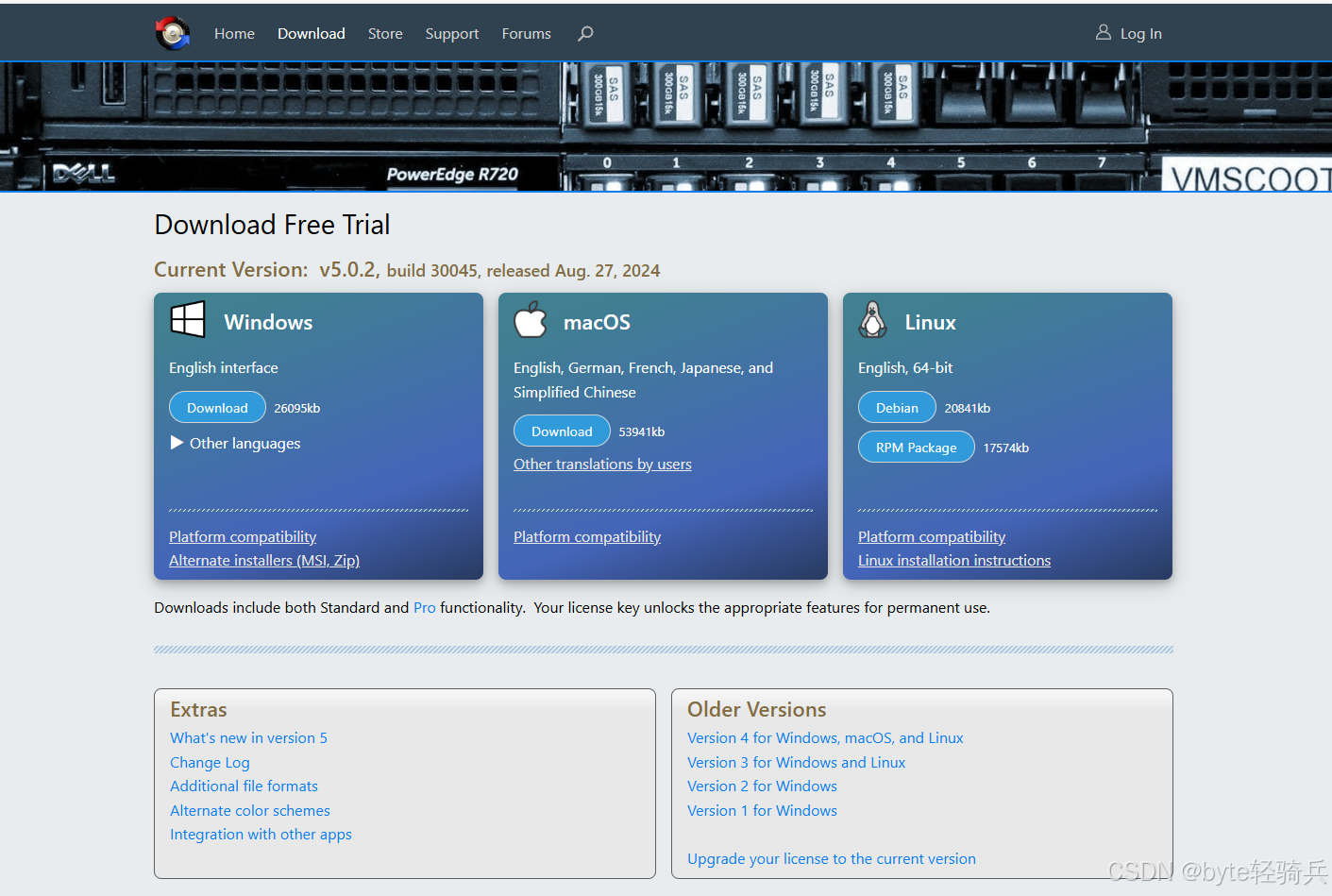Open Linux Platform compatibility link
This screenshot has width=1332, height=896.
(932, 537)
